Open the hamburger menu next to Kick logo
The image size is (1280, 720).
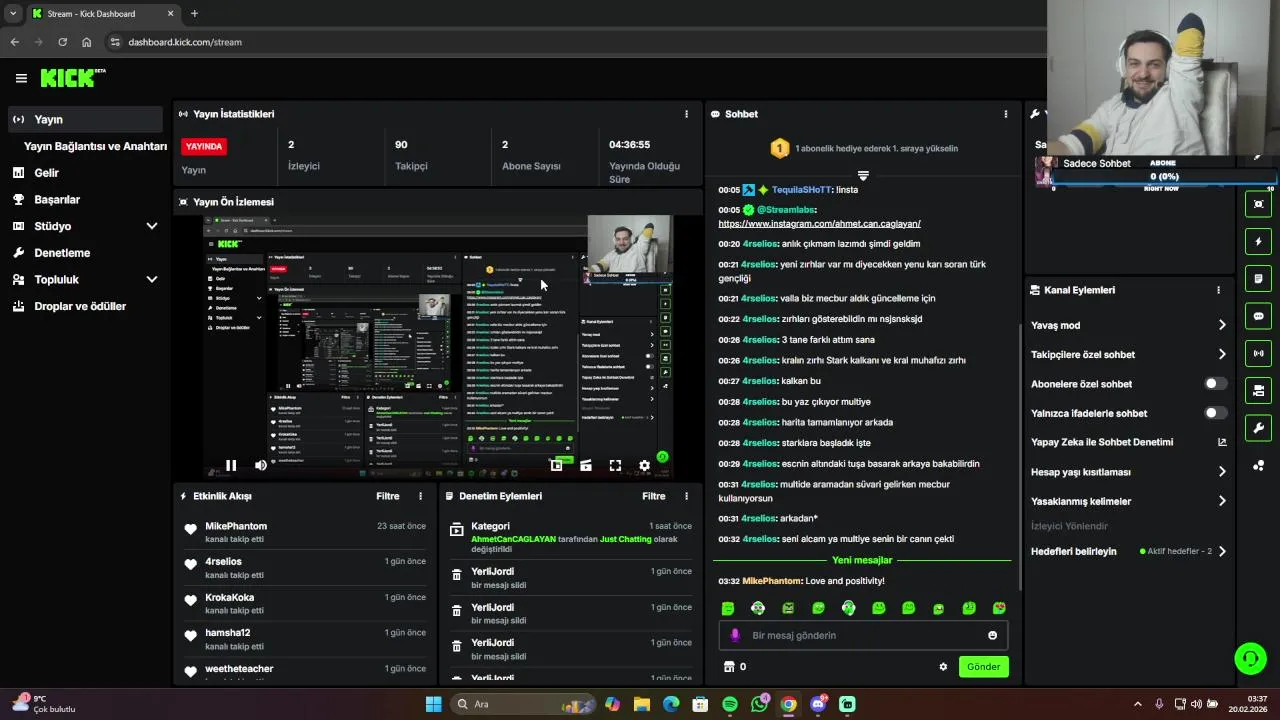coord(21,78)
